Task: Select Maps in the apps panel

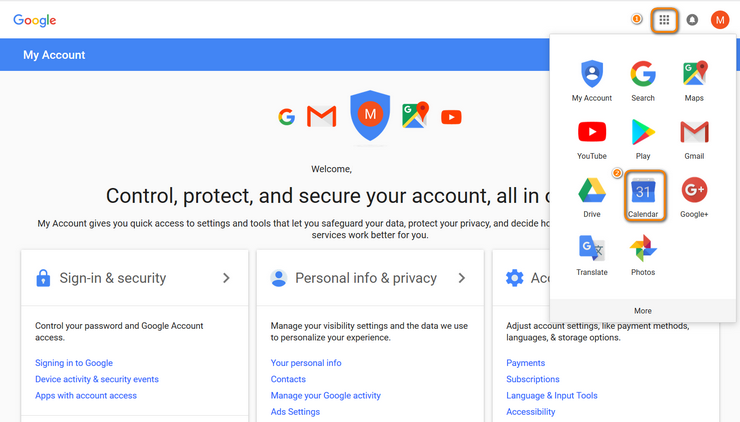Action: (694, 81)
